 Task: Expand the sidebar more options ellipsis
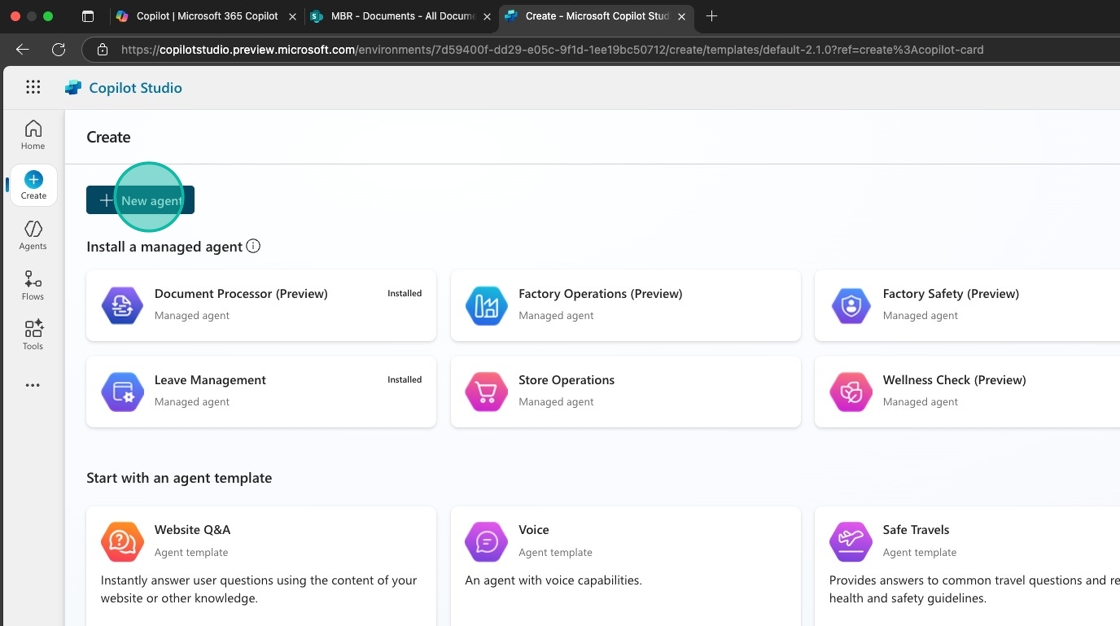33,385
